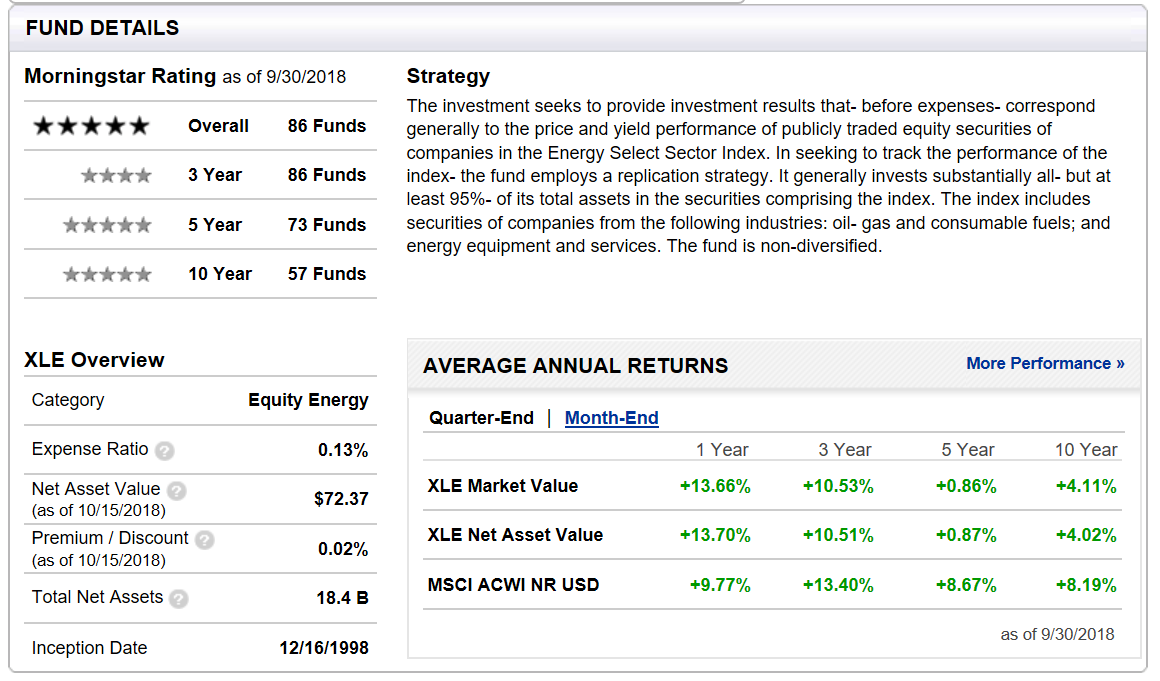Click the Strategy heading
Viewport: 1160px width, 681px height.
[448, 76]
